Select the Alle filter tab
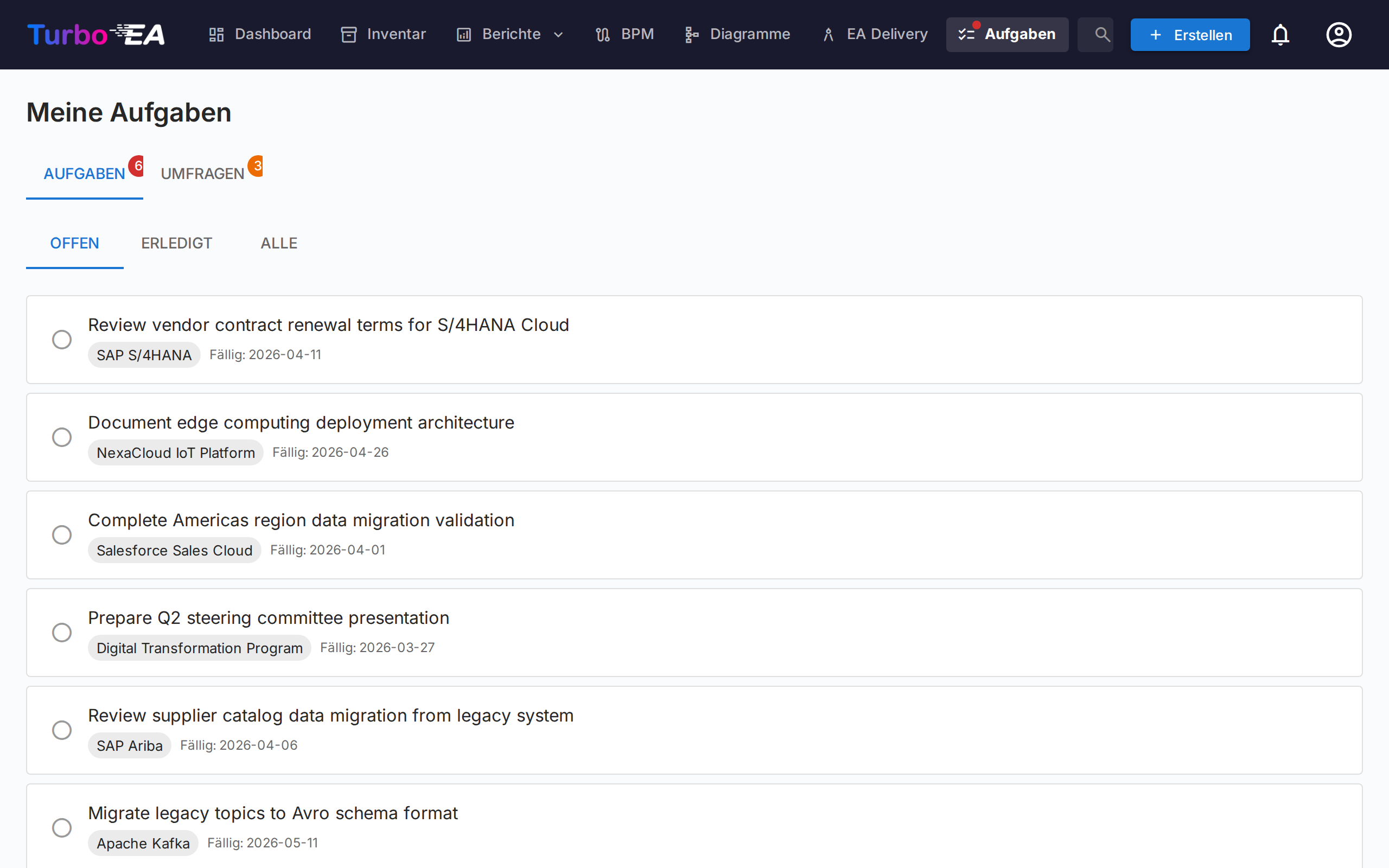 tap(278, 243)
